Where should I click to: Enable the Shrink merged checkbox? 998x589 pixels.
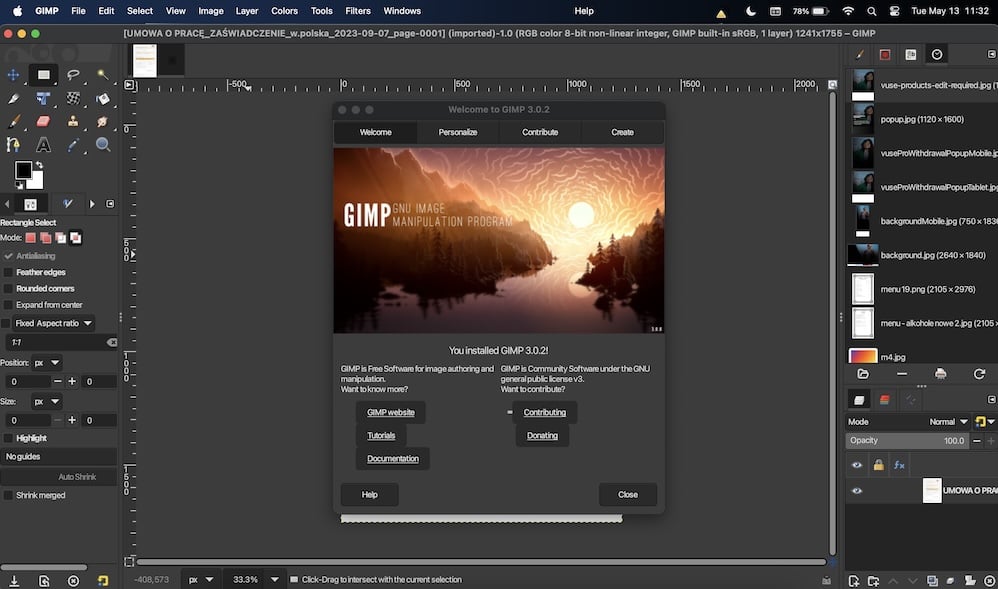[8, 495]
